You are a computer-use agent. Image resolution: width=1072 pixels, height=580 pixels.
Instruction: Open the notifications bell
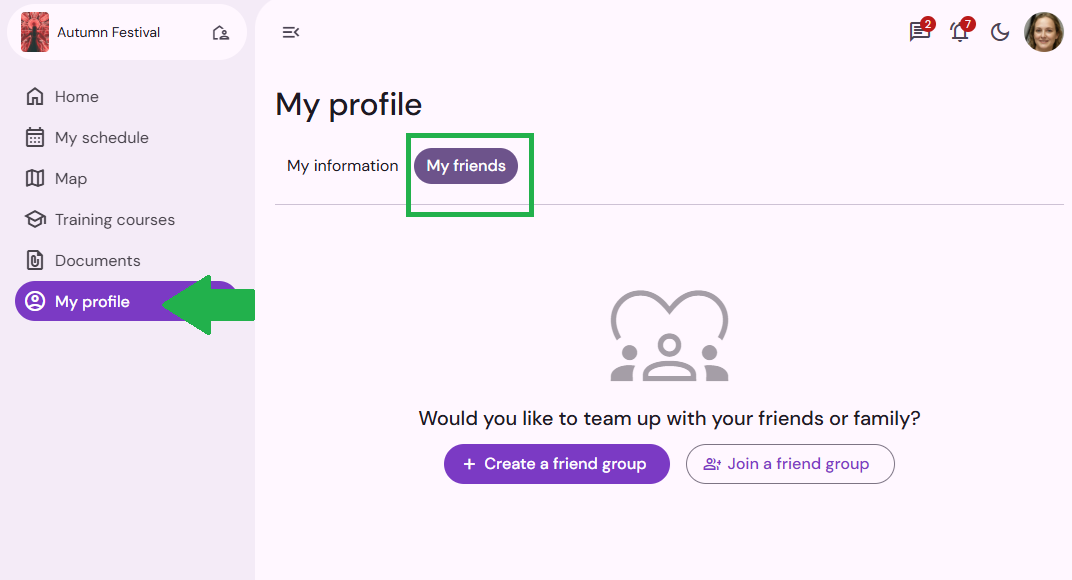coord(960,31)
